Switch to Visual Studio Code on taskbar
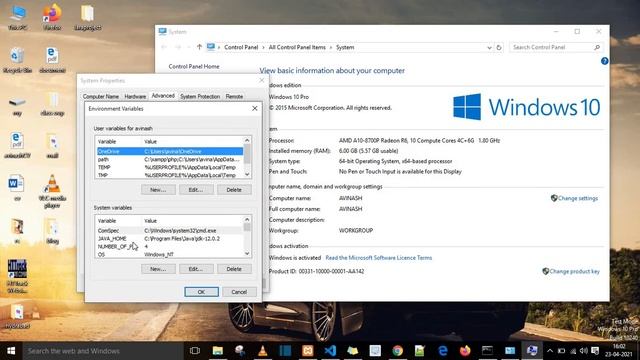Screen dimensions: 640x360 tap(330, 351)
